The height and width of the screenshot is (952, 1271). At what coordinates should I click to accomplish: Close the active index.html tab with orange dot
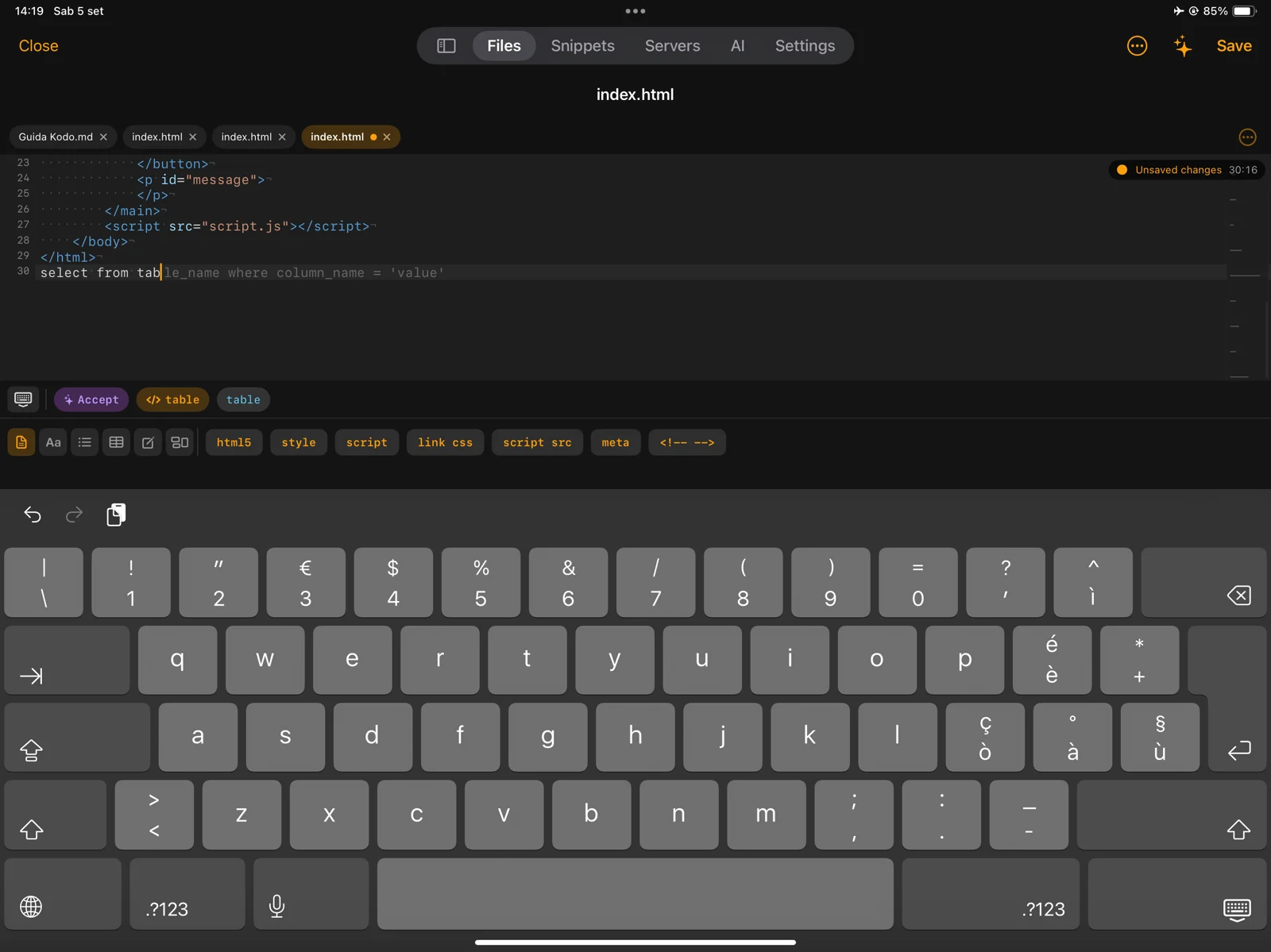coord(387,137)
